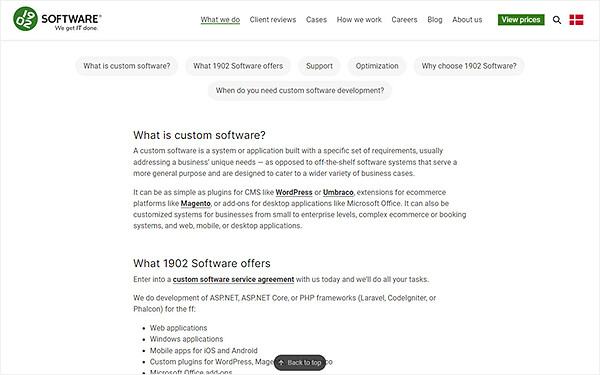Open custom software service agreement link
Image resolution: width=600 pixels, height=375 pixels.
pos(233,279)
